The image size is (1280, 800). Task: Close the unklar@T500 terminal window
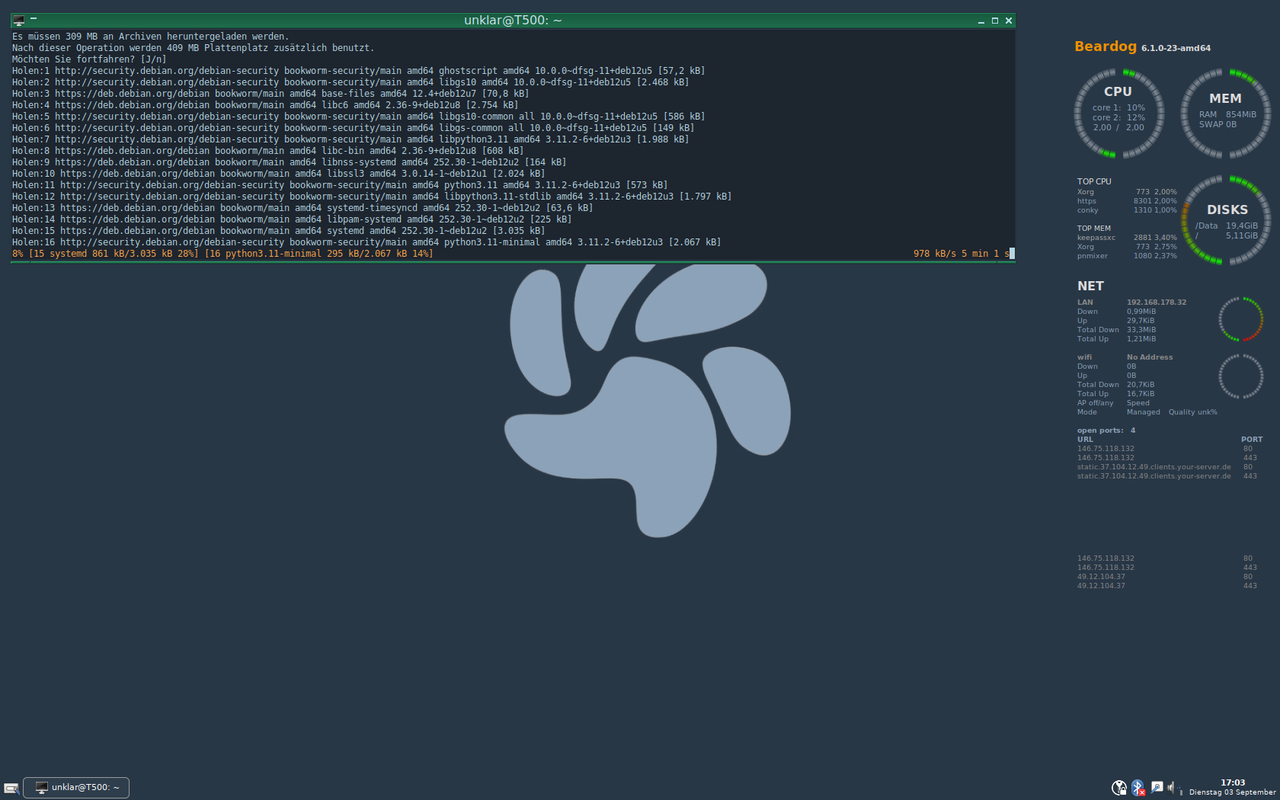(x=1009, y=20)
